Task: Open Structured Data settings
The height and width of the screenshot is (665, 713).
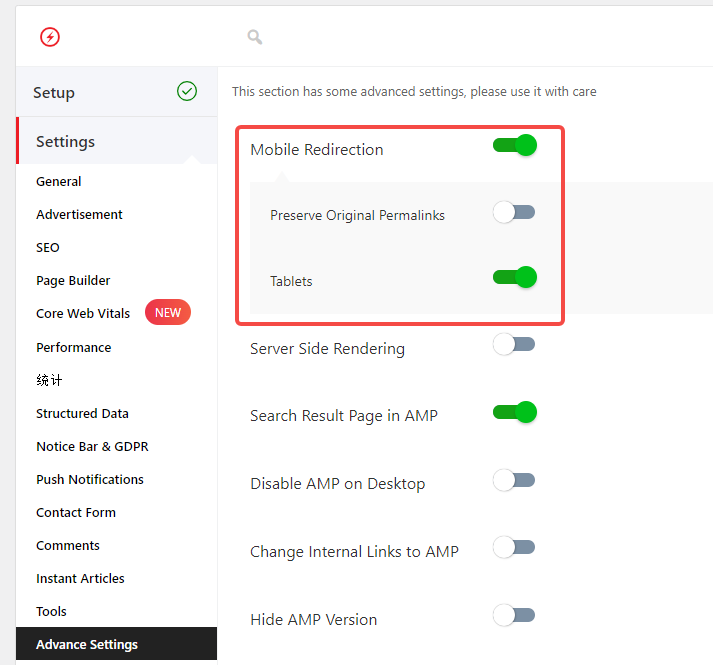Action: point(82,413)
